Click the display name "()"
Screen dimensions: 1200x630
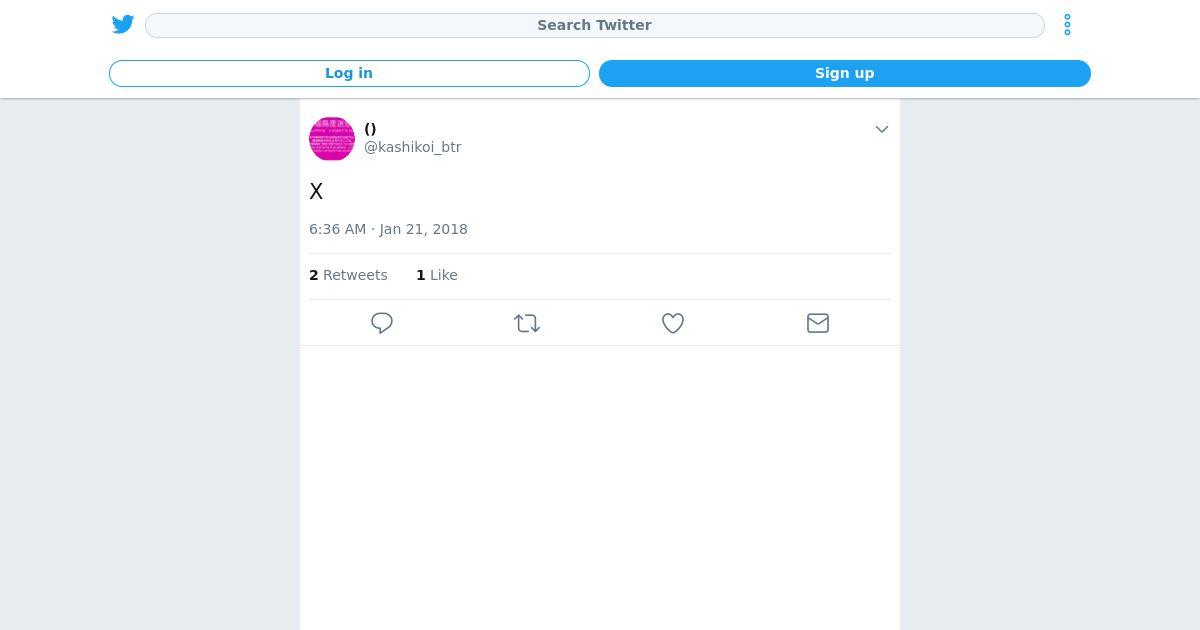(x=370, y=129)
